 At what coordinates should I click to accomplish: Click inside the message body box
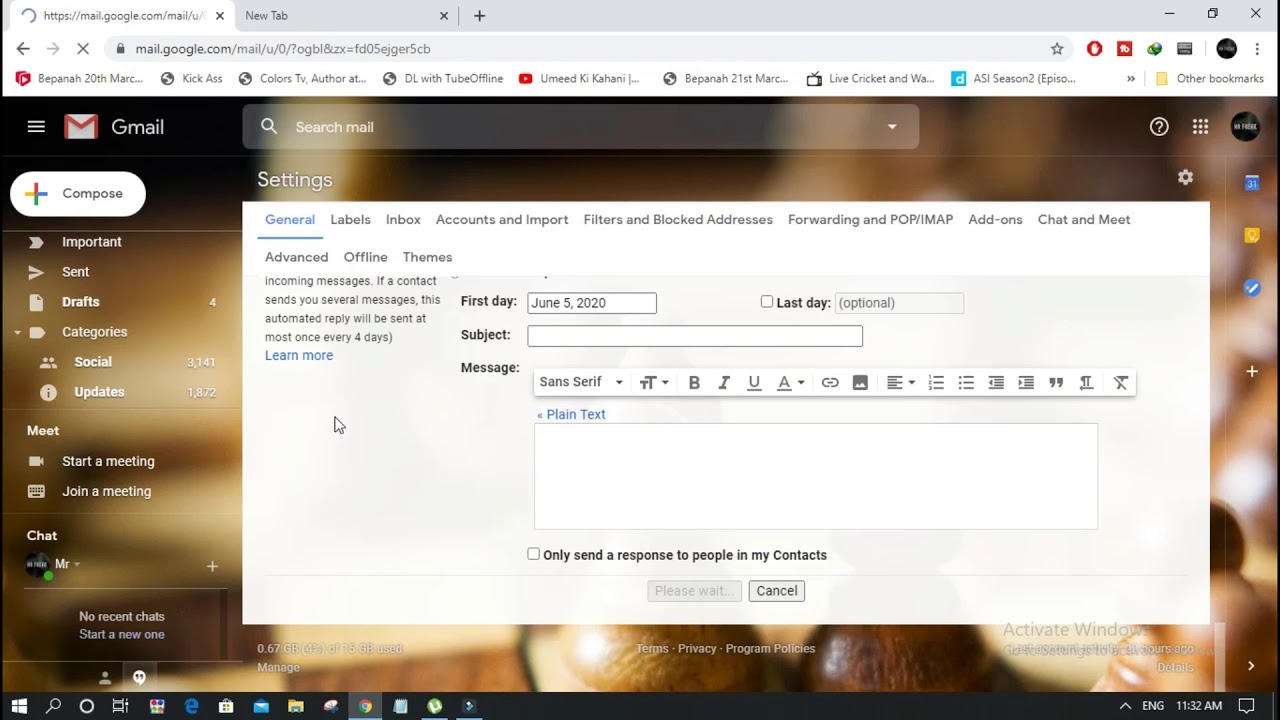(x=816, y=476)
